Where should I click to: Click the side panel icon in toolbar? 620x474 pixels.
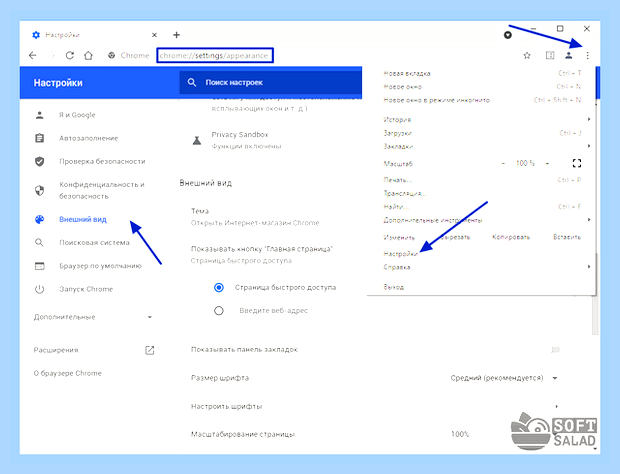[x=550, y=56]
